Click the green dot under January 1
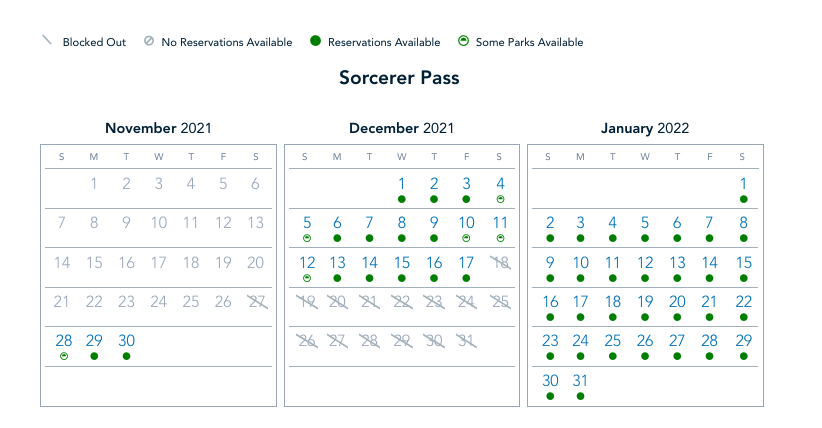822x428 pixels. pos(744,200)
